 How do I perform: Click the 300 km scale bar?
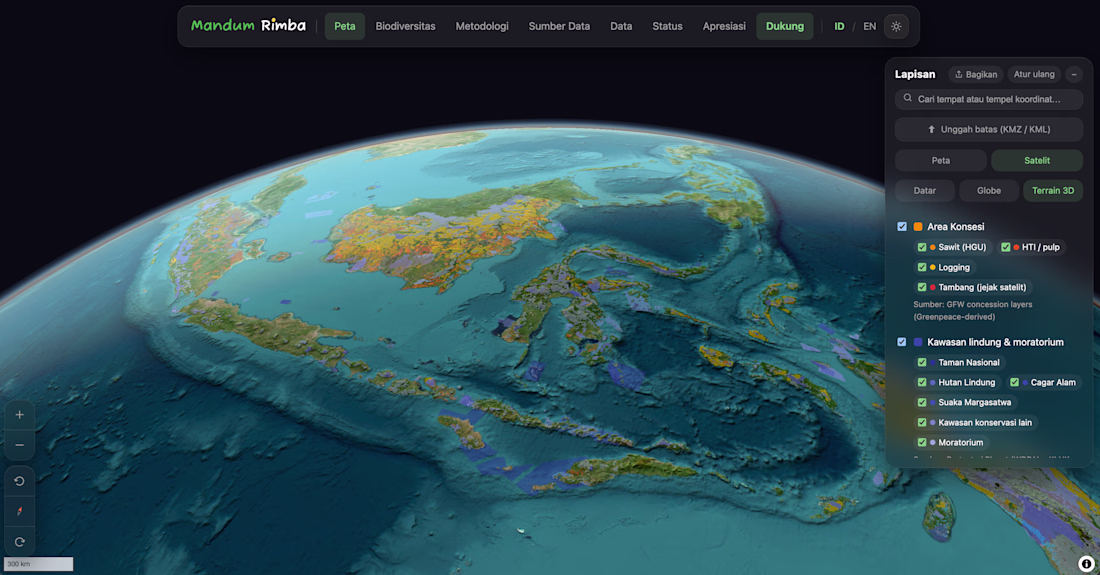(39, 564)
